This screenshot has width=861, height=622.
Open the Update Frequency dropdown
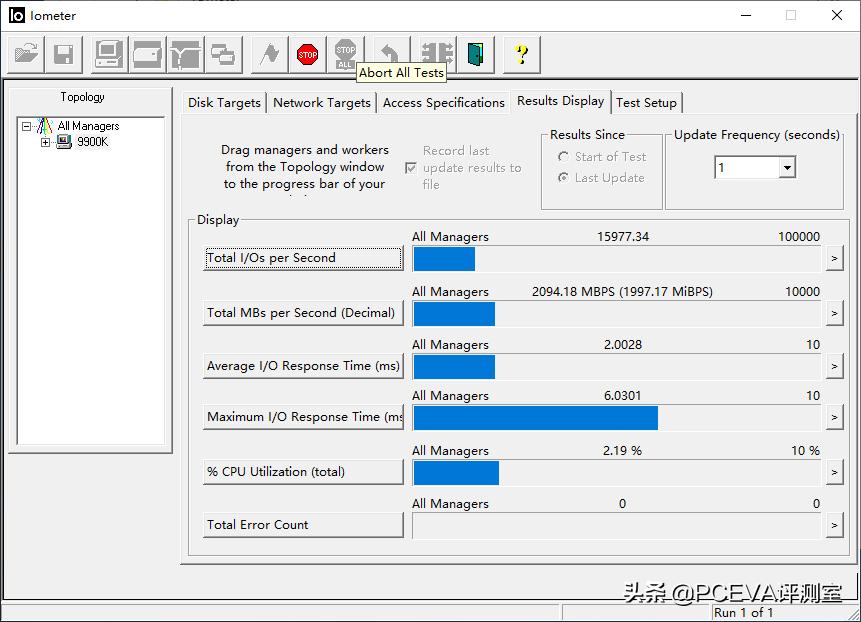(787, 168)
